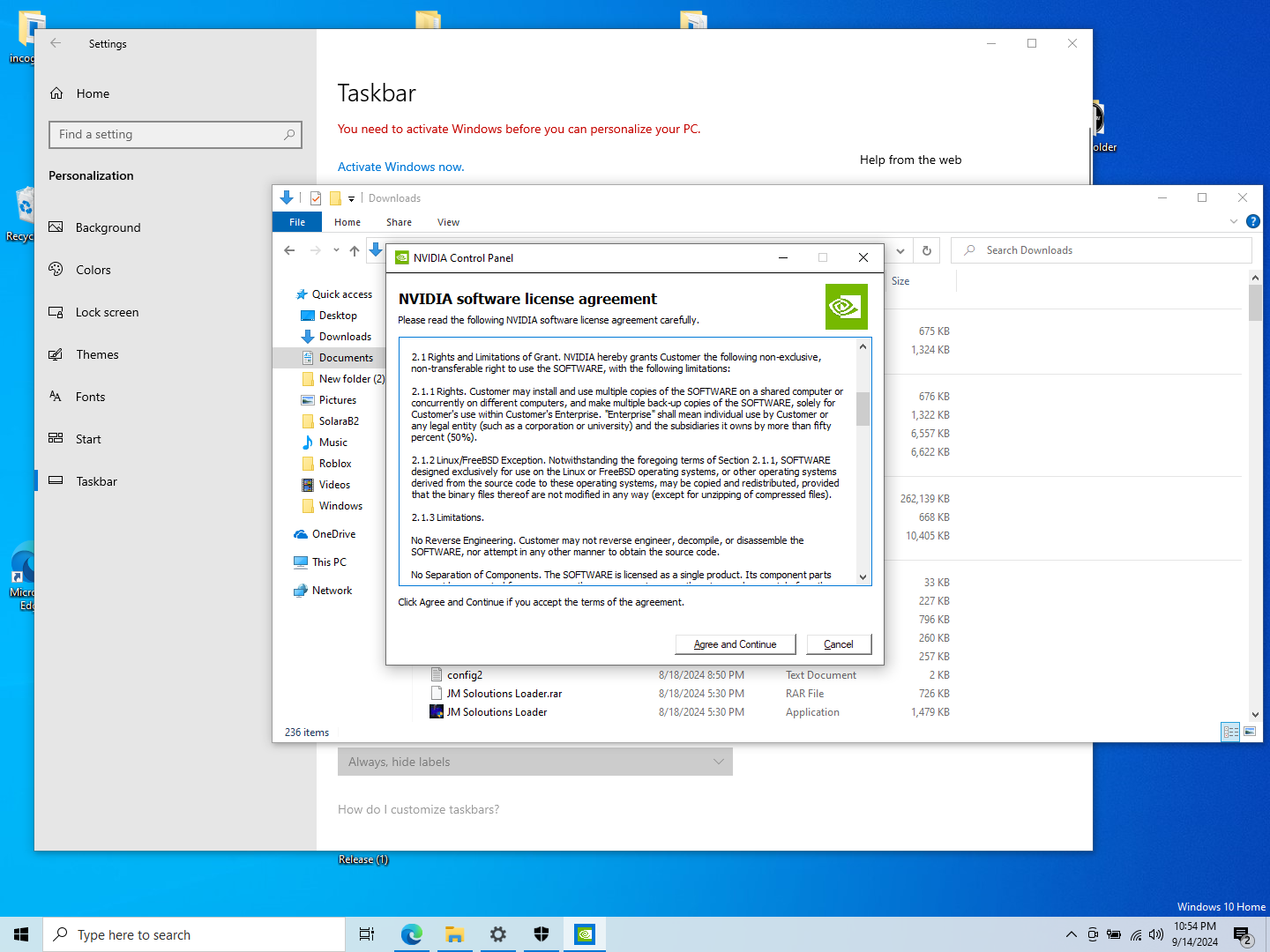Screen dimensions: 1270x952
Task: Click Find a setting search box
Action: [x=176, y=135]
